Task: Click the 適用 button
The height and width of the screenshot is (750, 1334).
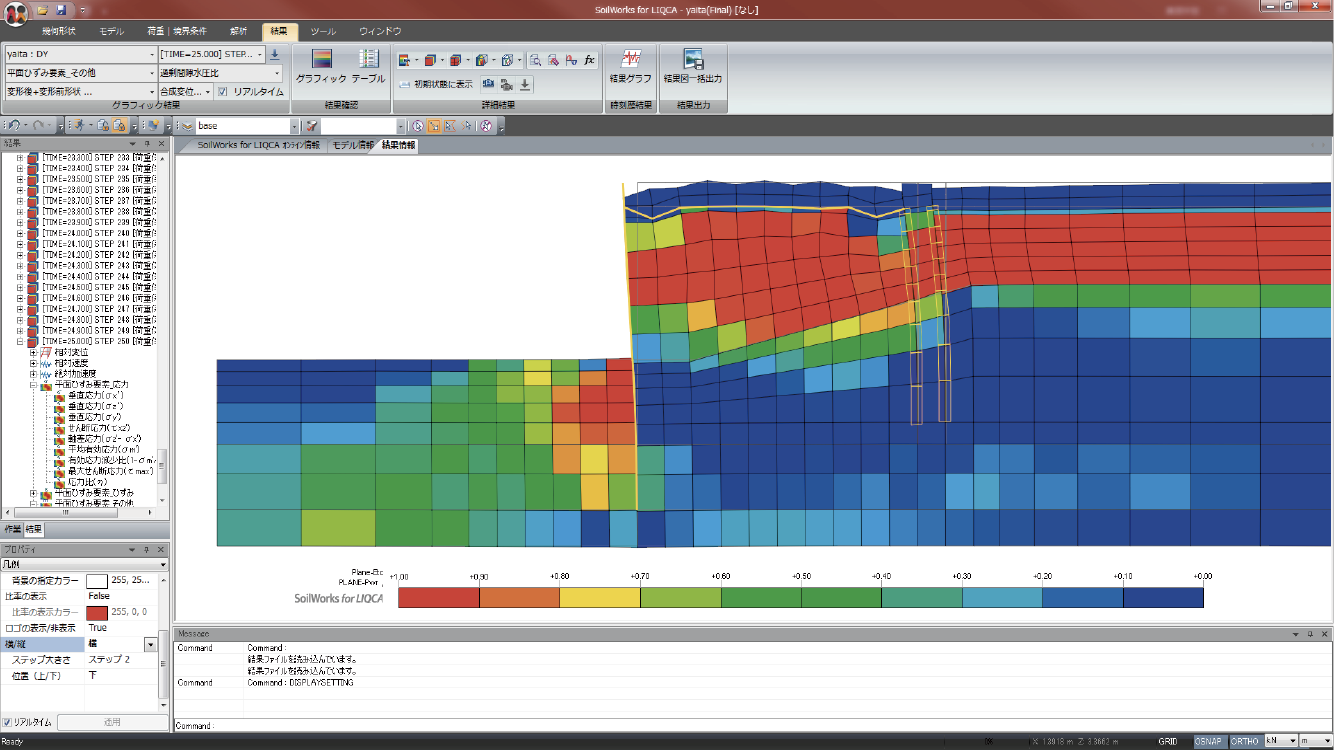Action: (x=112, y=722)
